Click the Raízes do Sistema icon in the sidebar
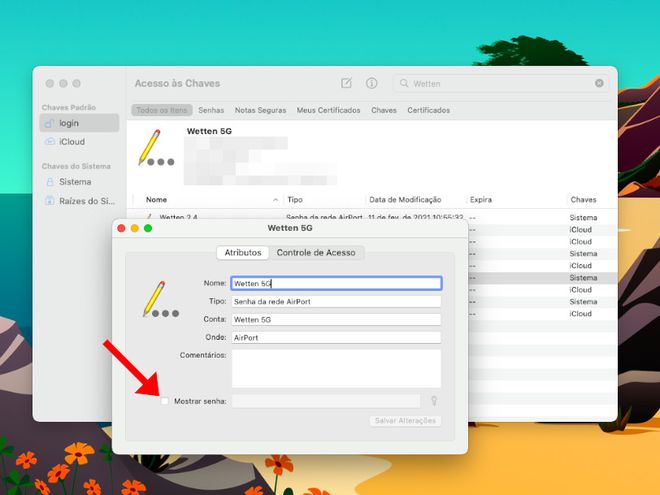 tap(50, 201)
